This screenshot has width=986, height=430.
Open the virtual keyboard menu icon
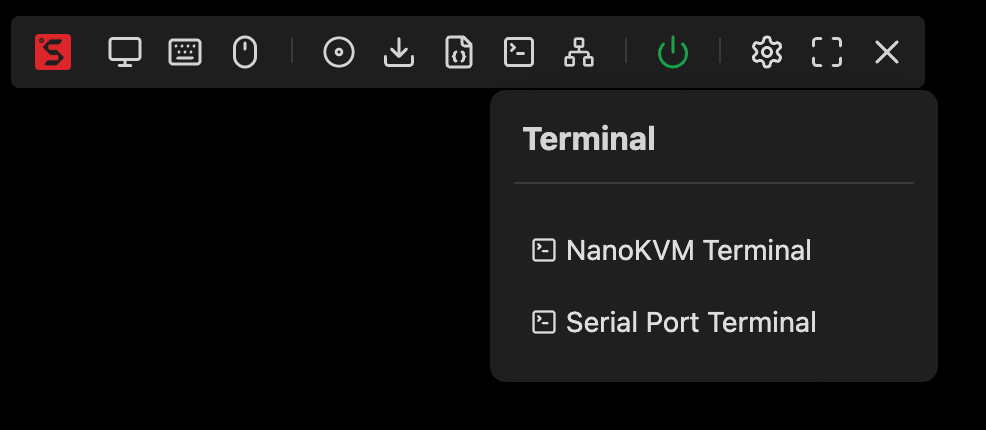click(x=185, y=52)
